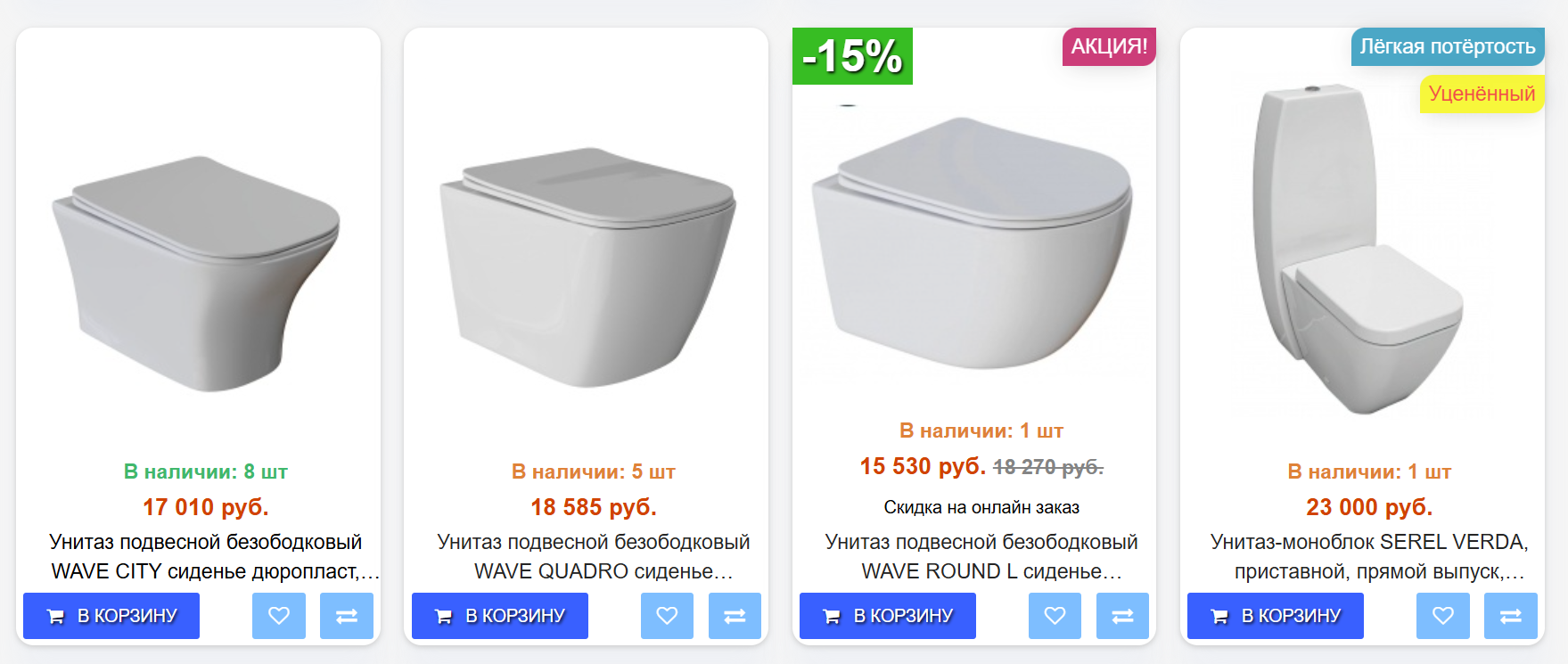This screenshot has height=664, width=1568.
Task: Click the АКЦИЯ! promo badge
Action: pyautogui.click(x=1109, y=46)
